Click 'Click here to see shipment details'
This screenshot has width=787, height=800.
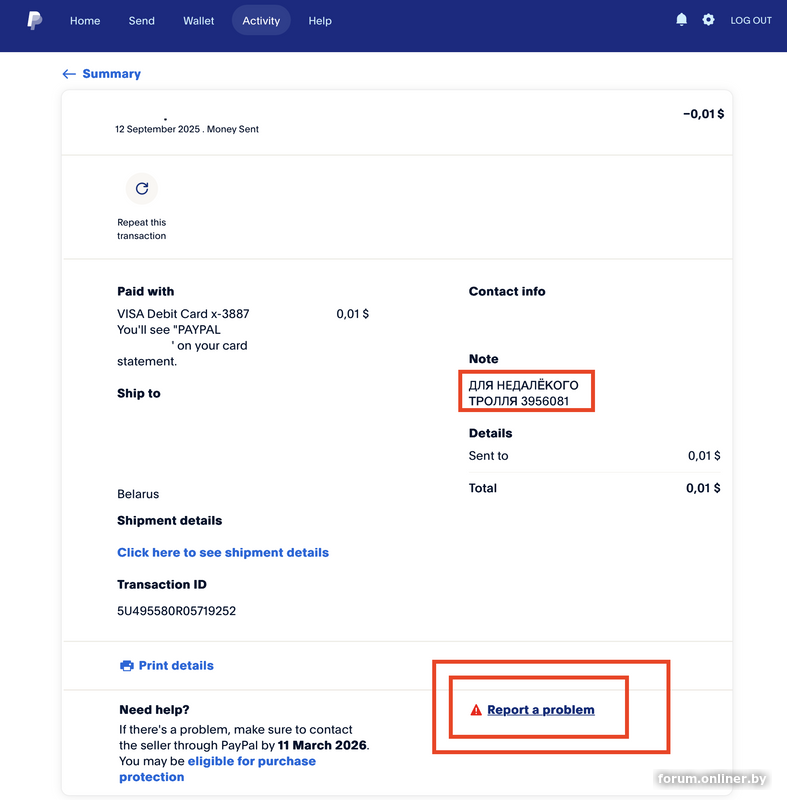tap(223, 552)
